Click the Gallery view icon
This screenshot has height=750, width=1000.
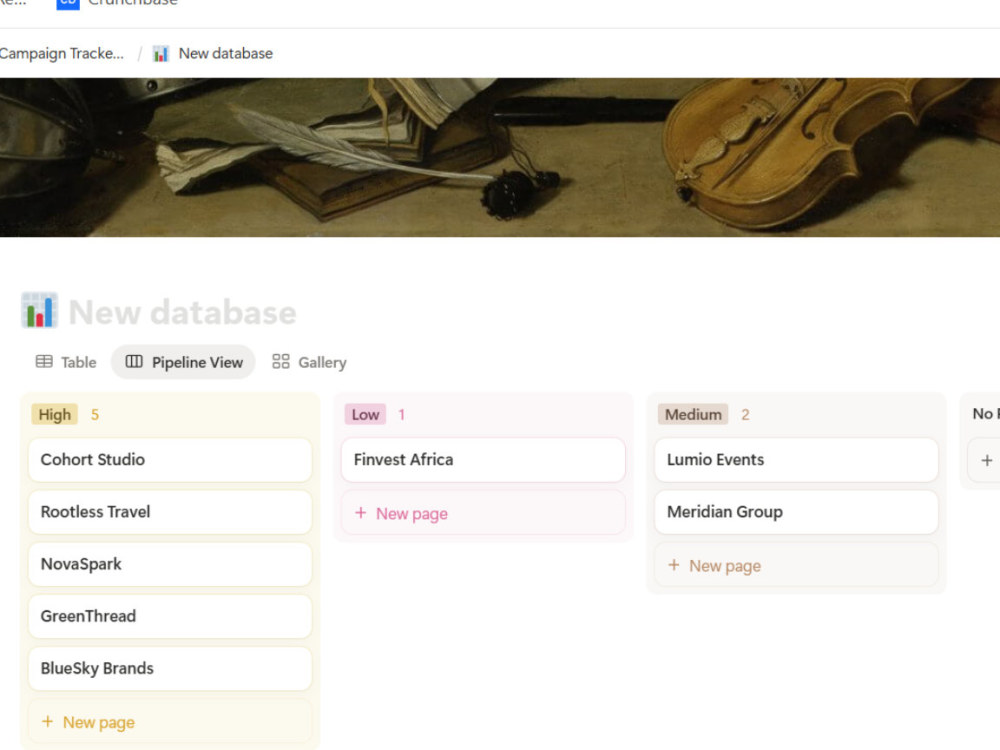point(281,362)
